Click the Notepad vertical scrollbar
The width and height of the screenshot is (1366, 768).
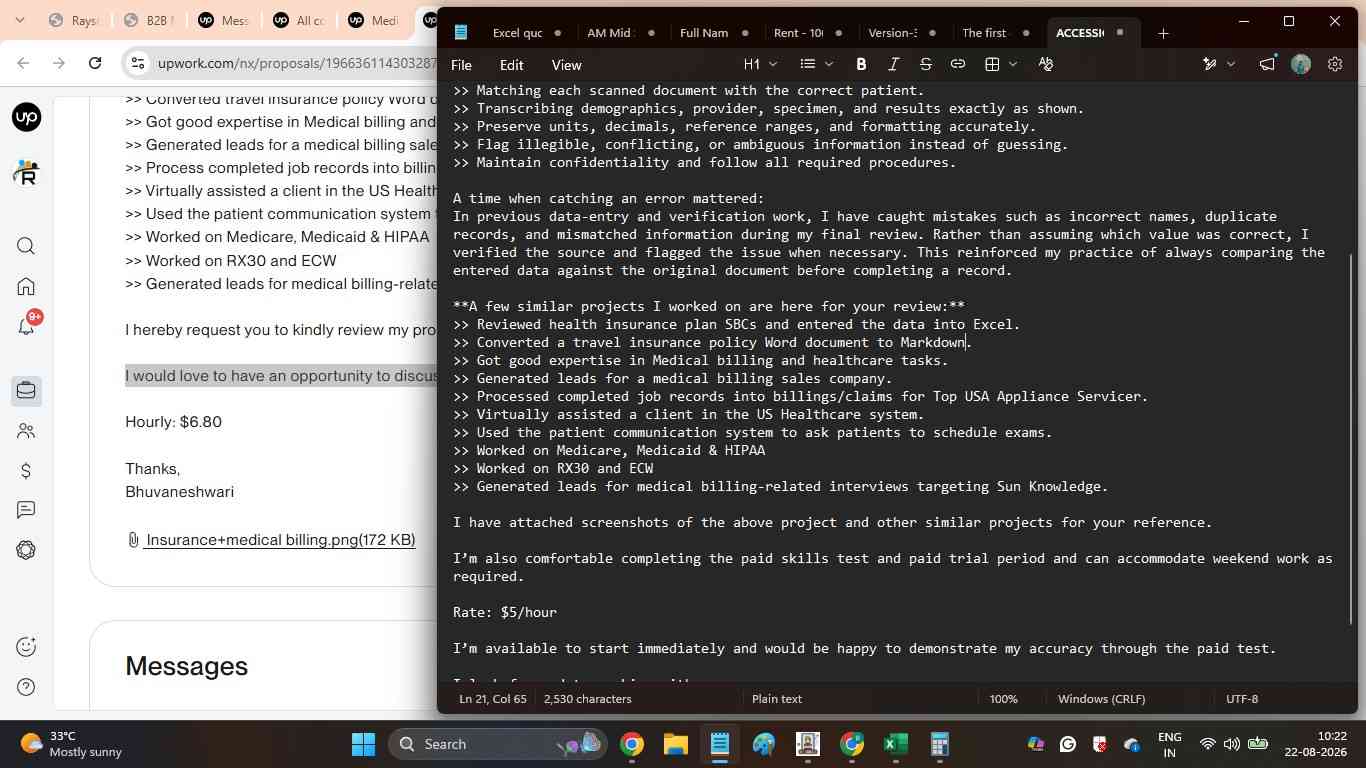[x=1351, y=438]
